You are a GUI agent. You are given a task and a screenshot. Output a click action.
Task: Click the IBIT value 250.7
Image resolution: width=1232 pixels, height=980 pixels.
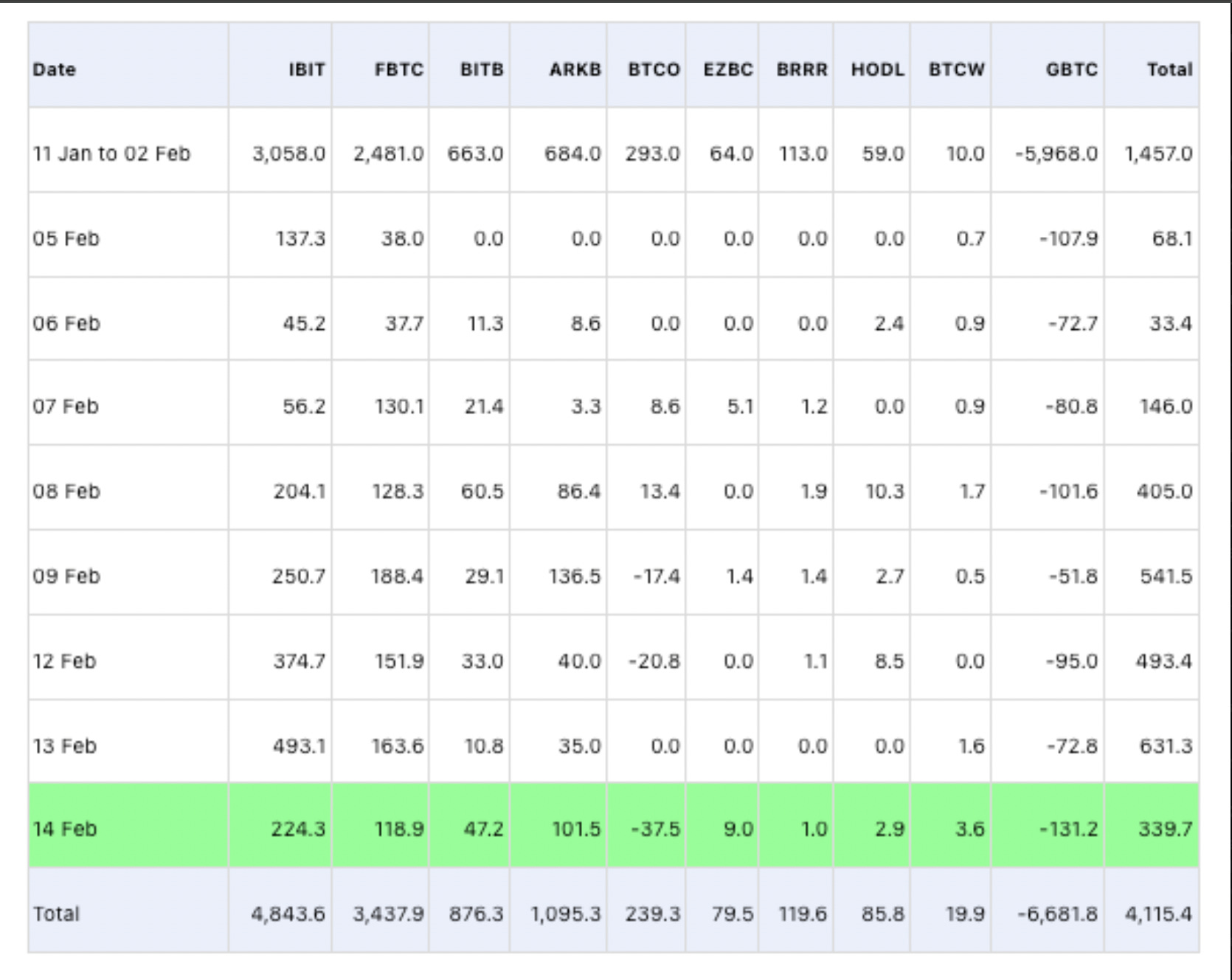click(298, 576)
